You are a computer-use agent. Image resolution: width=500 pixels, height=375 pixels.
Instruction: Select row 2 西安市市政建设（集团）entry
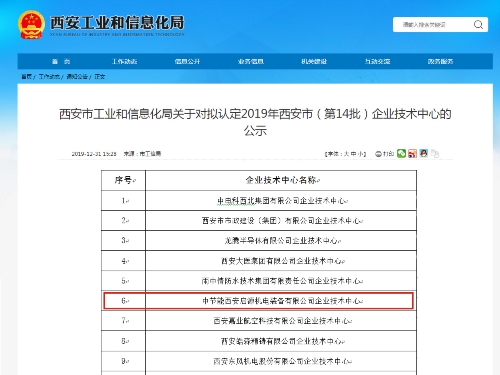259,221
